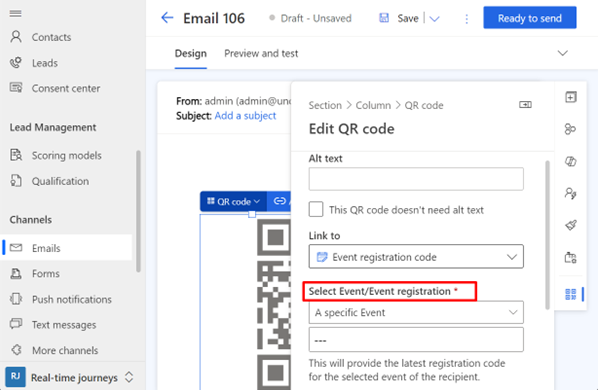Screen dimensions: 598x390
Task: Expand the header collapse chevron
Action: coord(563,53)
